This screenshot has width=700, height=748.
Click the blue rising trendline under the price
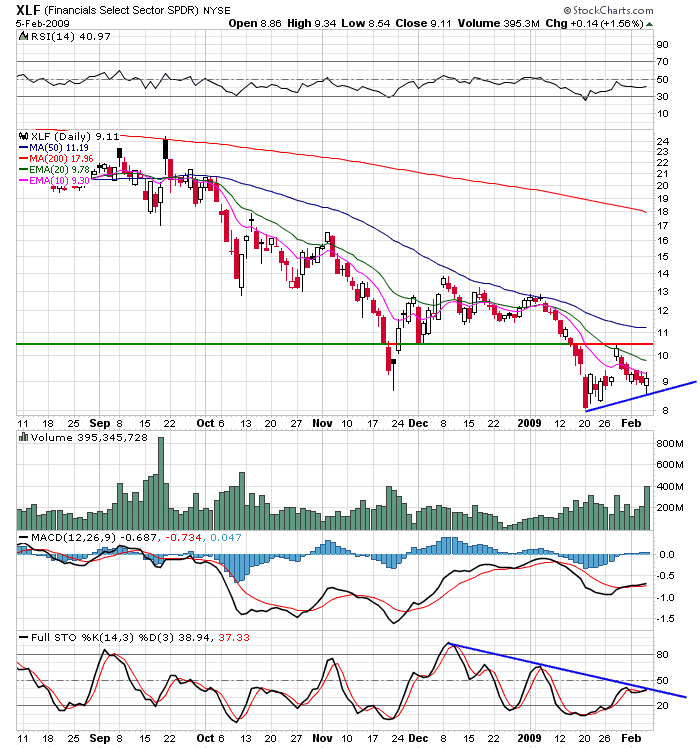pyautogui.click(x=641, y=396)
